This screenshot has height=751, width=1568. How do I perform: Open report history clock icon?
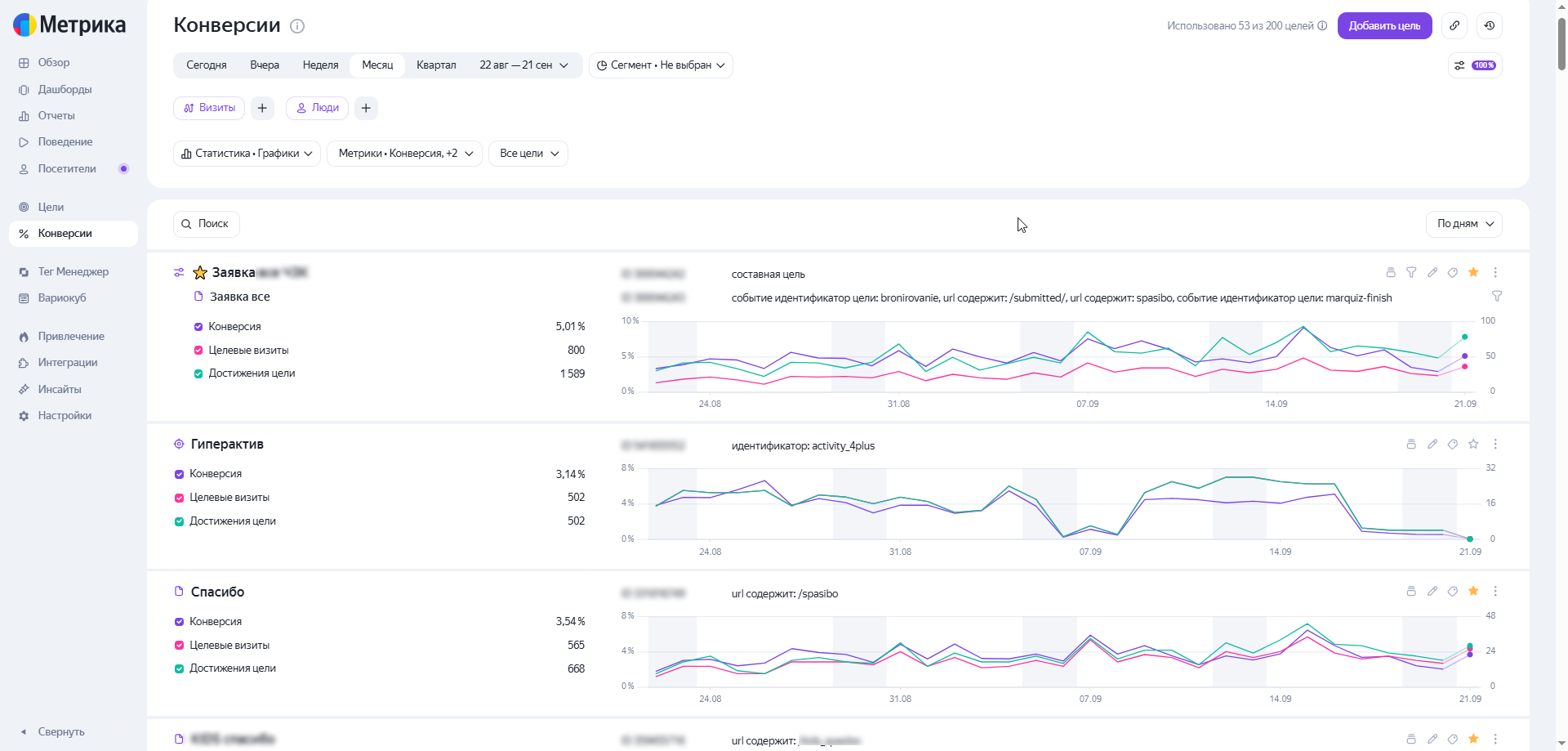click(x=1490, y=25)
